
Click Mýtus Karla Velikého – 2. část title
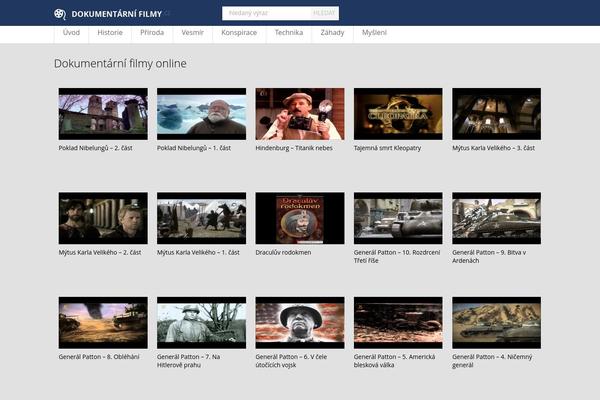pos(100,253)
